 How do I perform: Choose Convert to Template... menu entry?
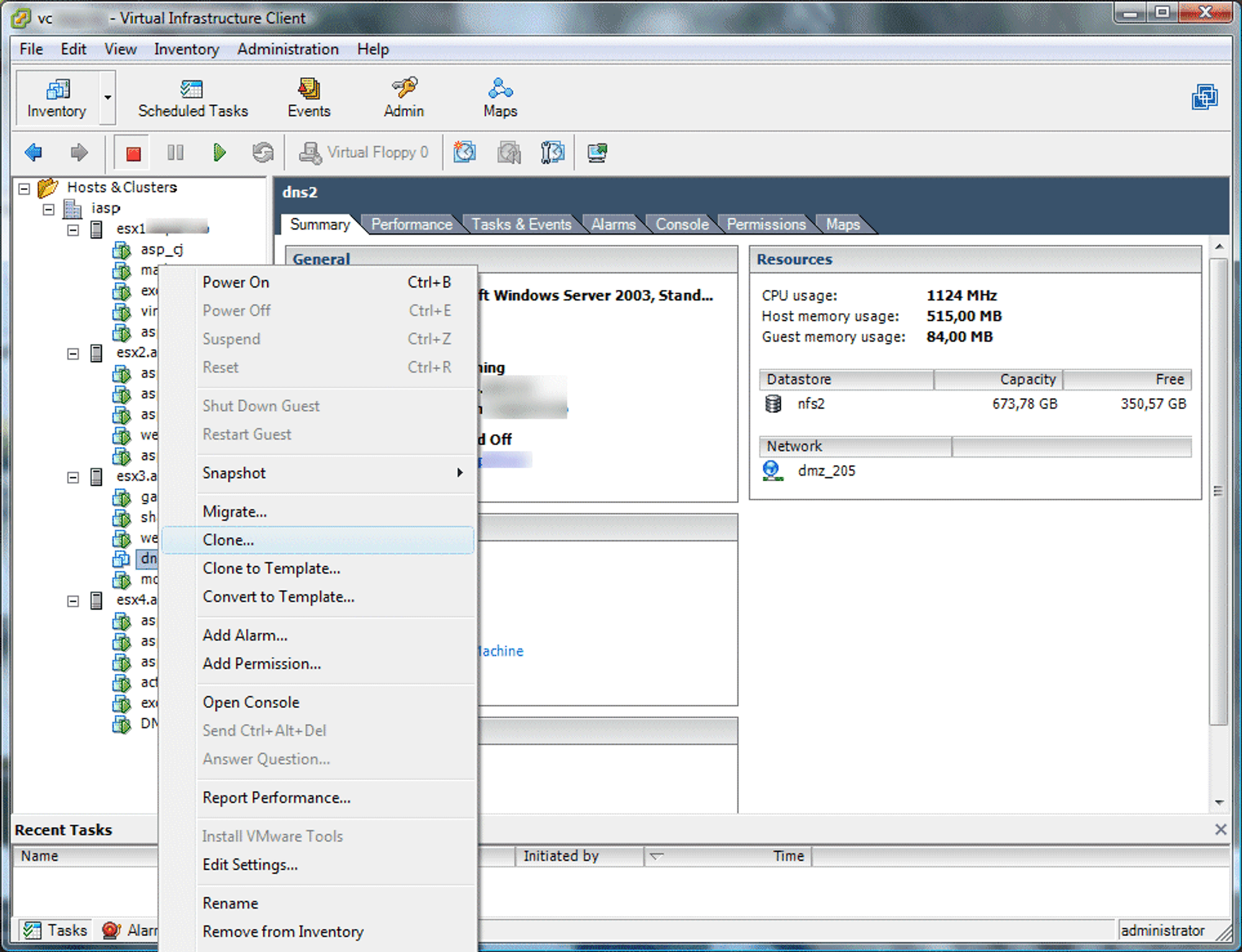318,597
